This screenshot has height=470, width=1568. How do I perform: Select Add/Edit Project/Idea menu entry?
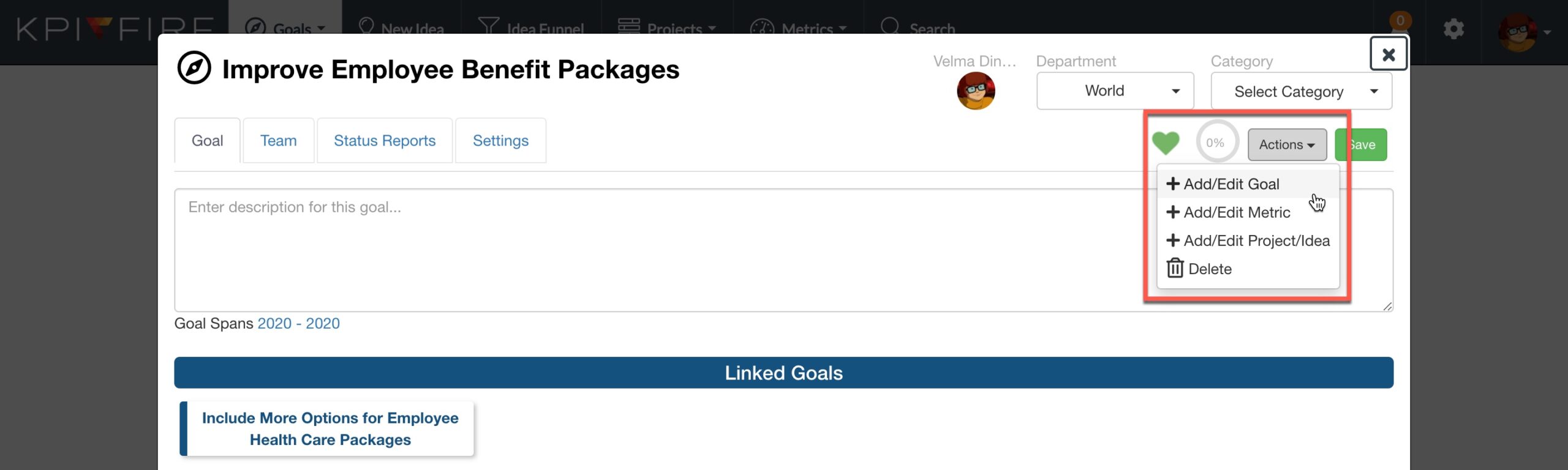[1256, 241]
